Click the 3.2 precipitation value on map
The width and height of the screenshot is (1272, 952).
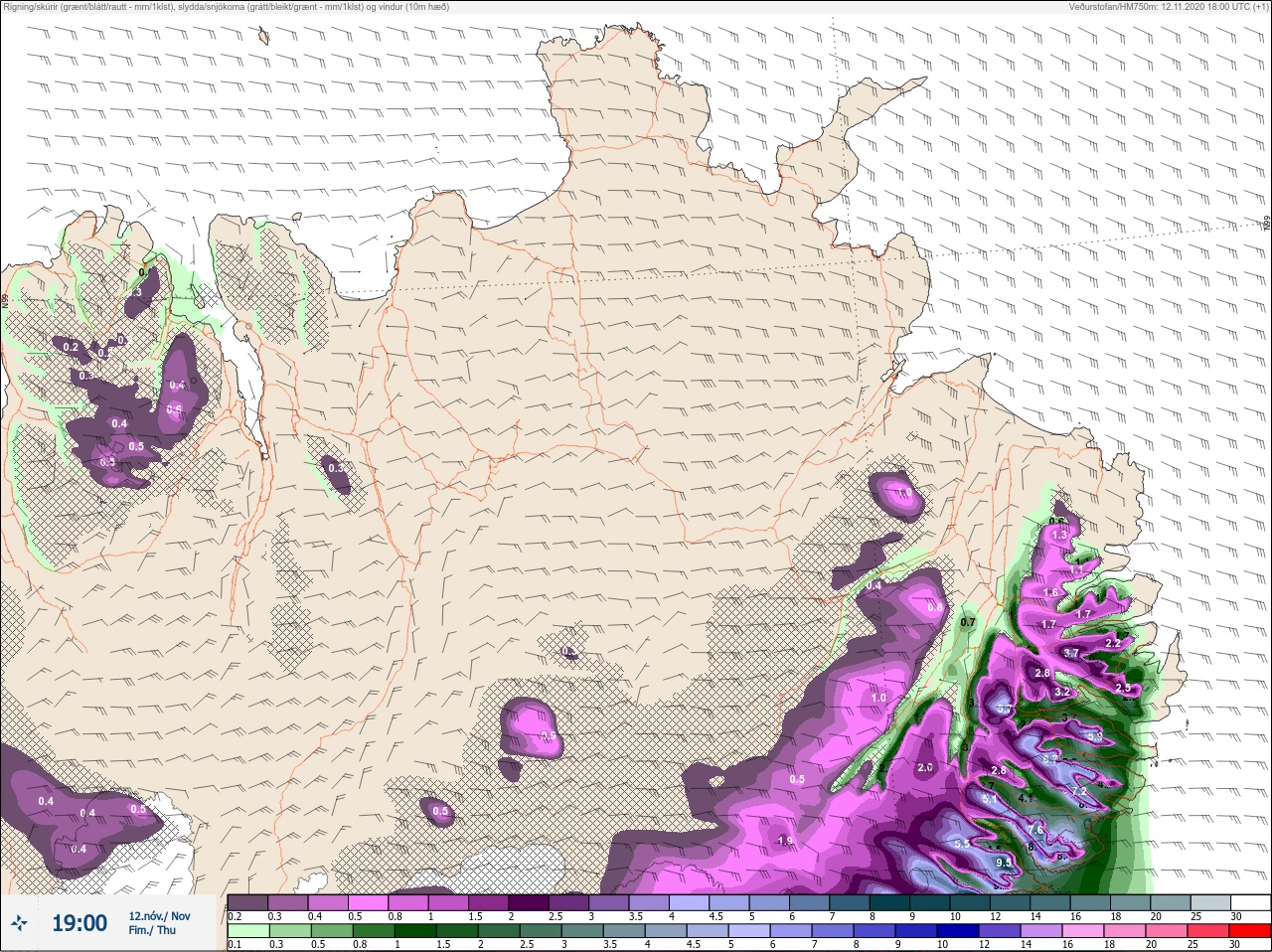(1061, 692)
